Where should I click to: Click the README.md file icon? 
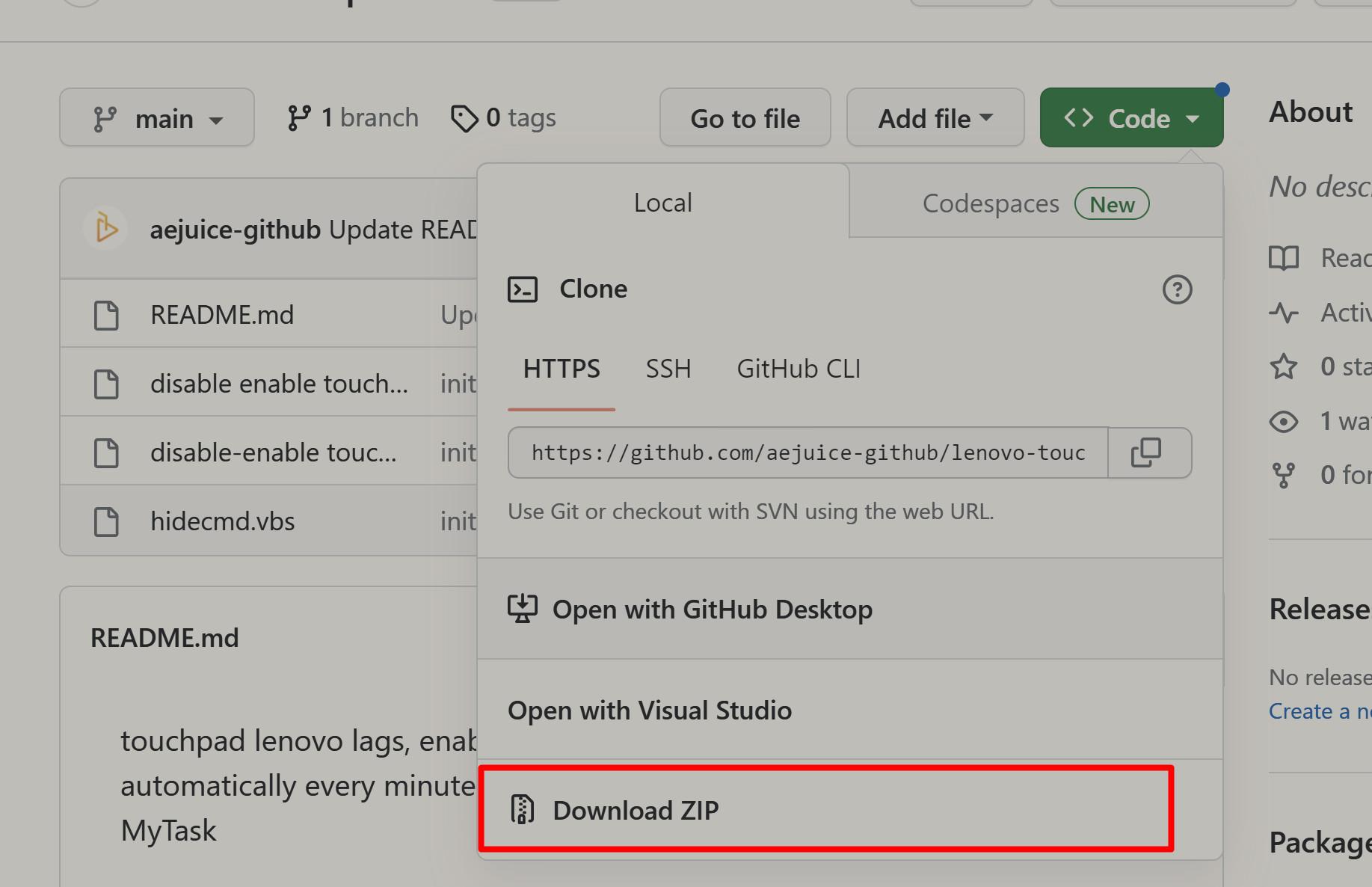pos(106,315)
